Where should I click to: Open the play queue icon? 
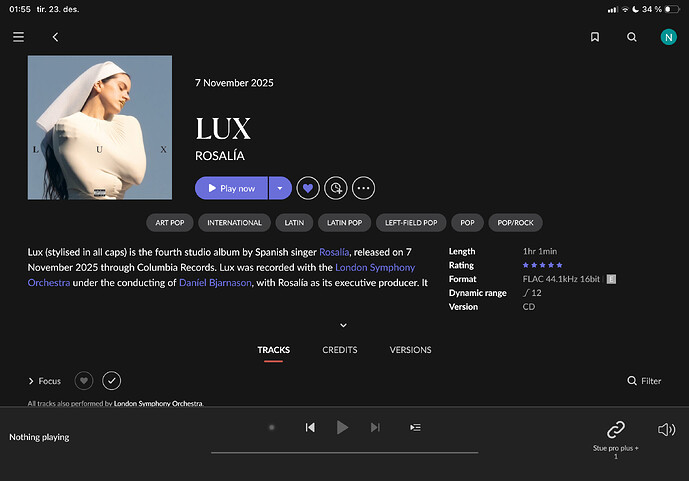[415, 427]
